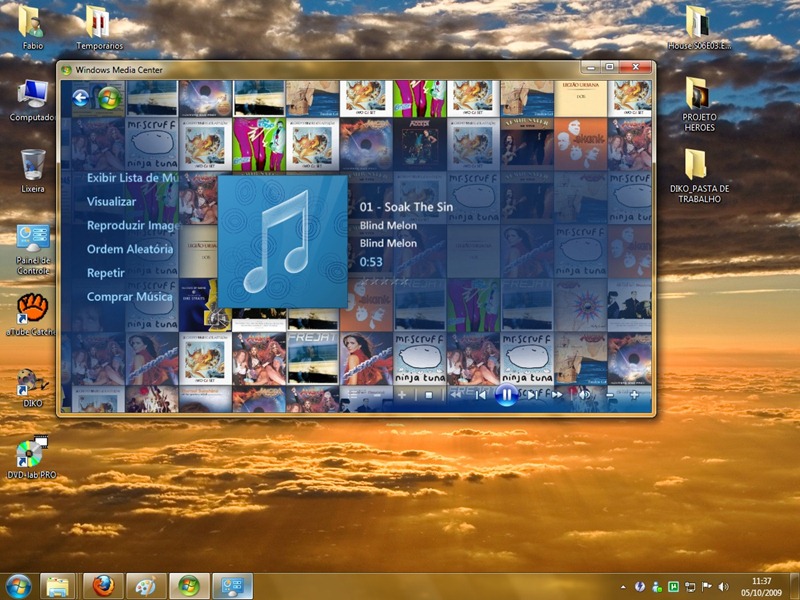Click the channel plus button left of stop
The image size is (800, 600).
click(402, 395)
